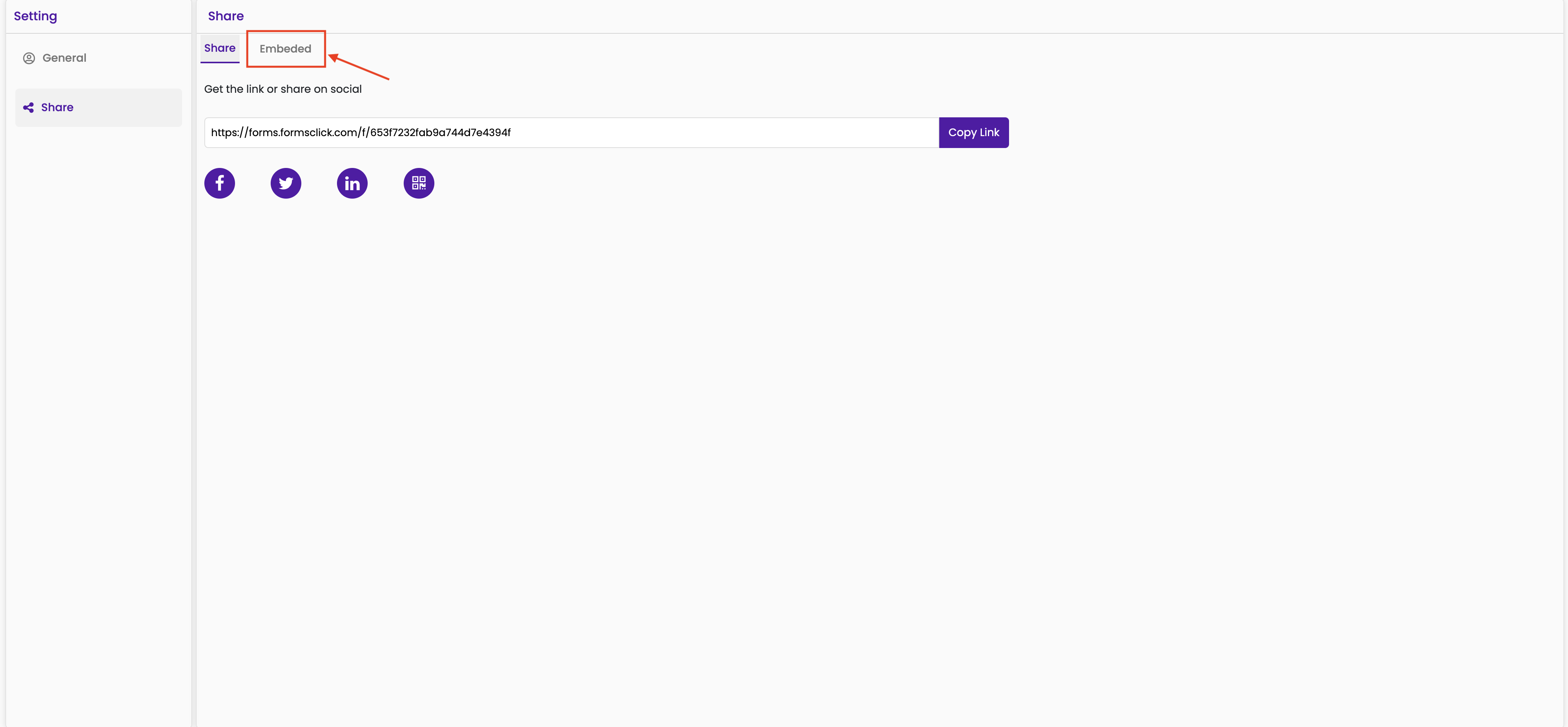This screenshot has height=727, width=1568.
Task: Switch to the Embeded tab
Action: (285, 49)
